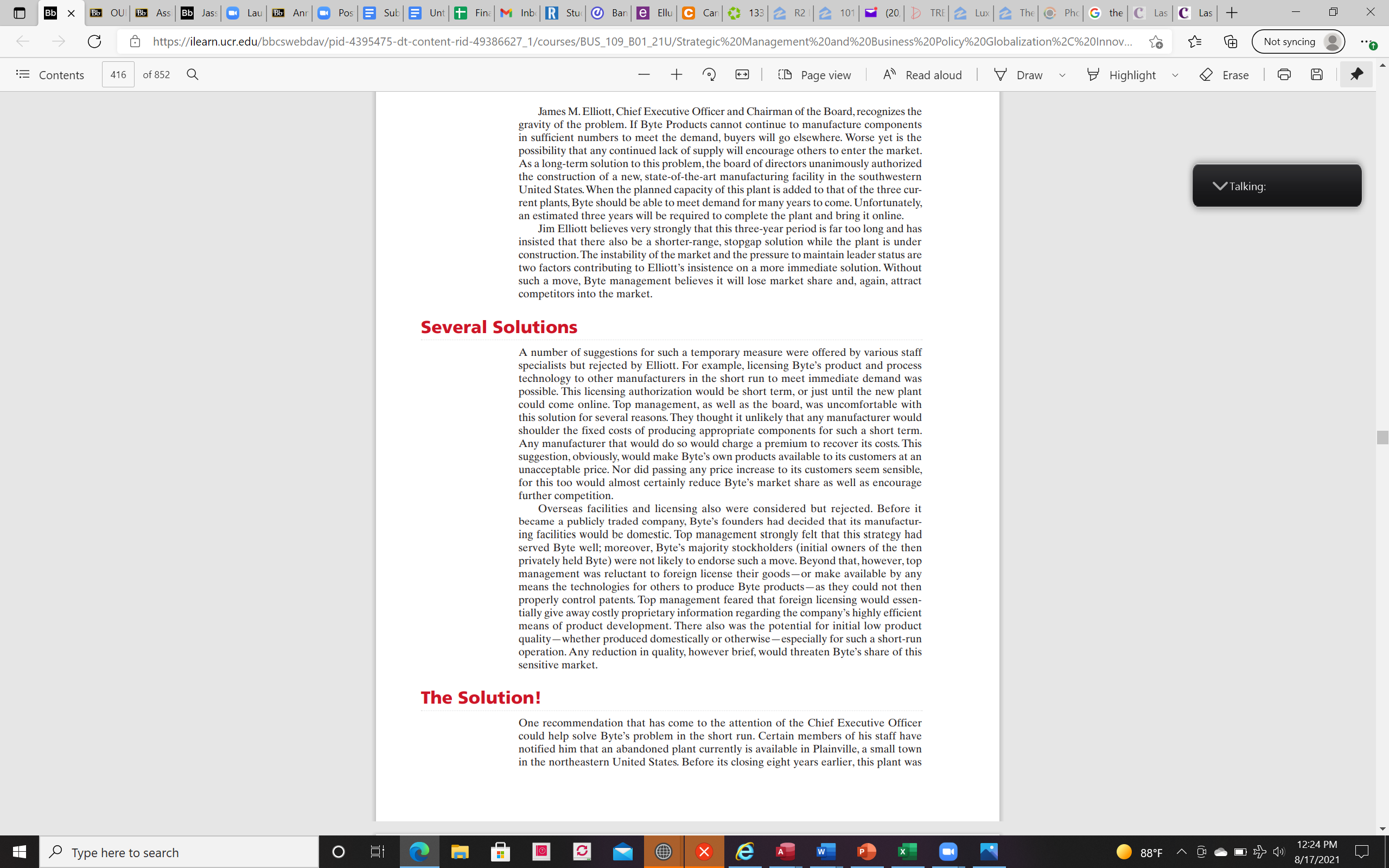
Task: Click the 'Several Solutions' heading
Action: pyautogui.click(x=499, y=327)
